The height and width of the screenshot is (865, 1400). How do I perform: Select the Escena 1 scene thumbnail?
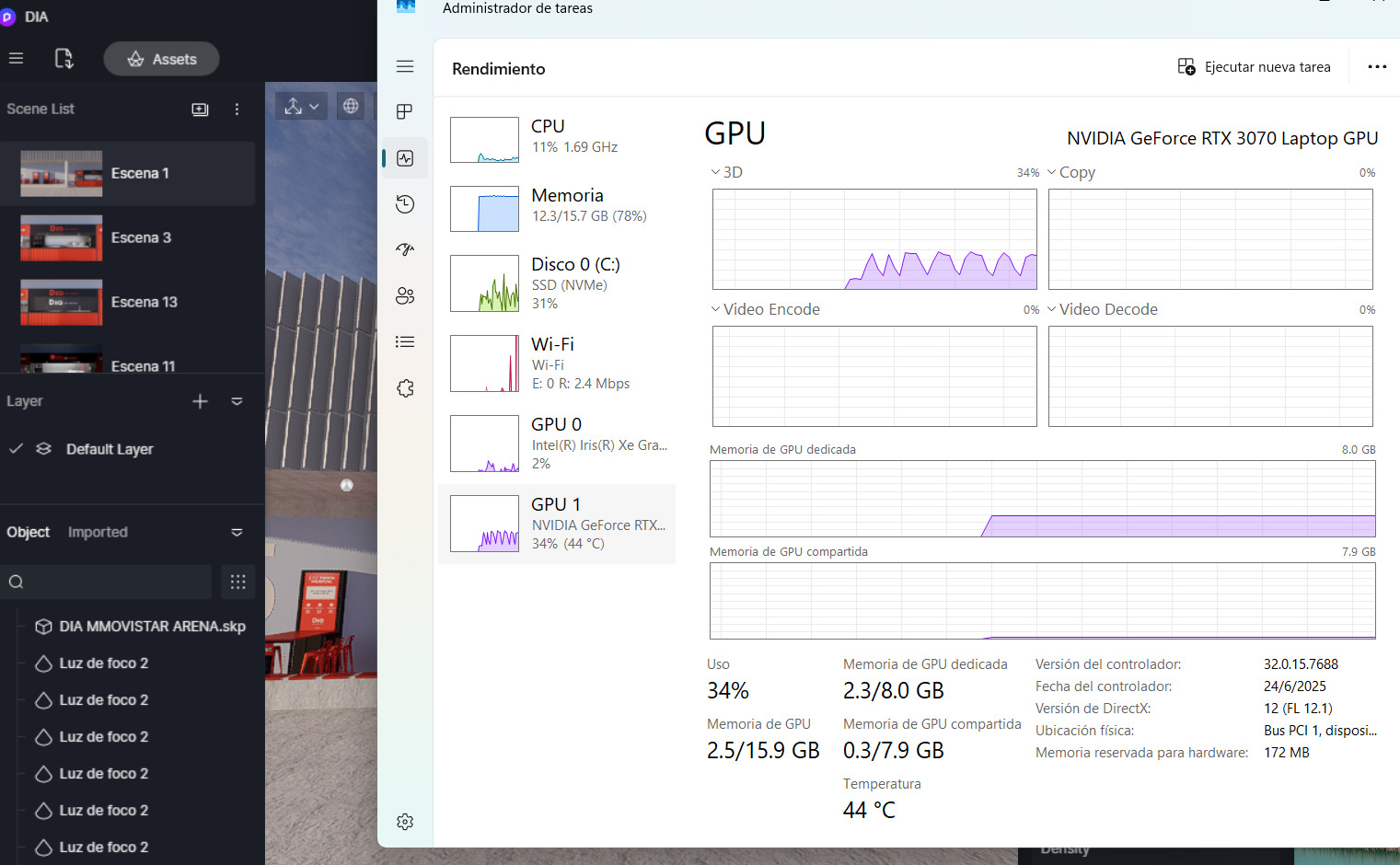pyautogui.click(x=61, y=173)
